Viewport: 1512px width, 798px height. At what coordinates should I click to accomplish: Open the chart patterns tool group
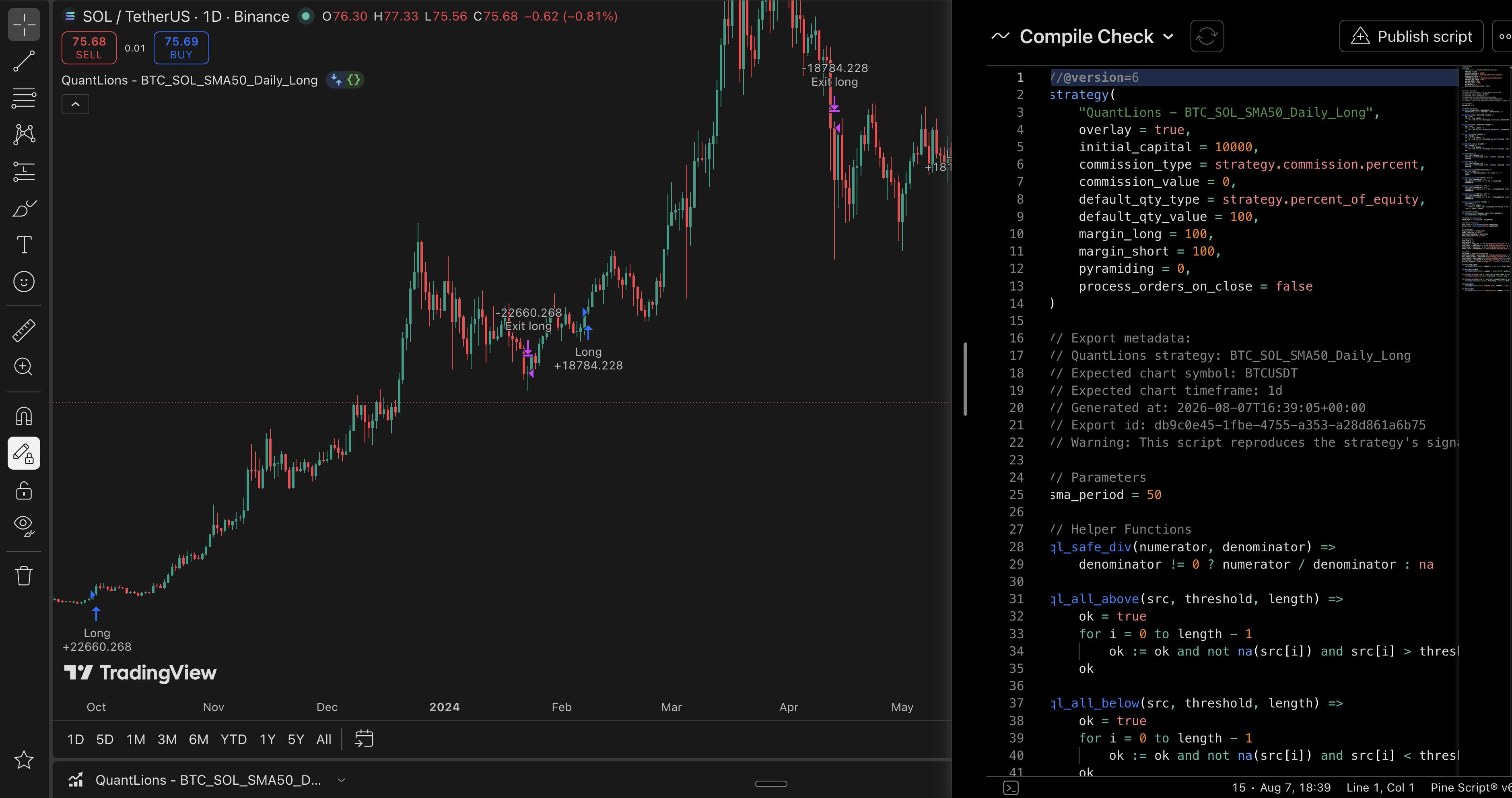[24, 134]
